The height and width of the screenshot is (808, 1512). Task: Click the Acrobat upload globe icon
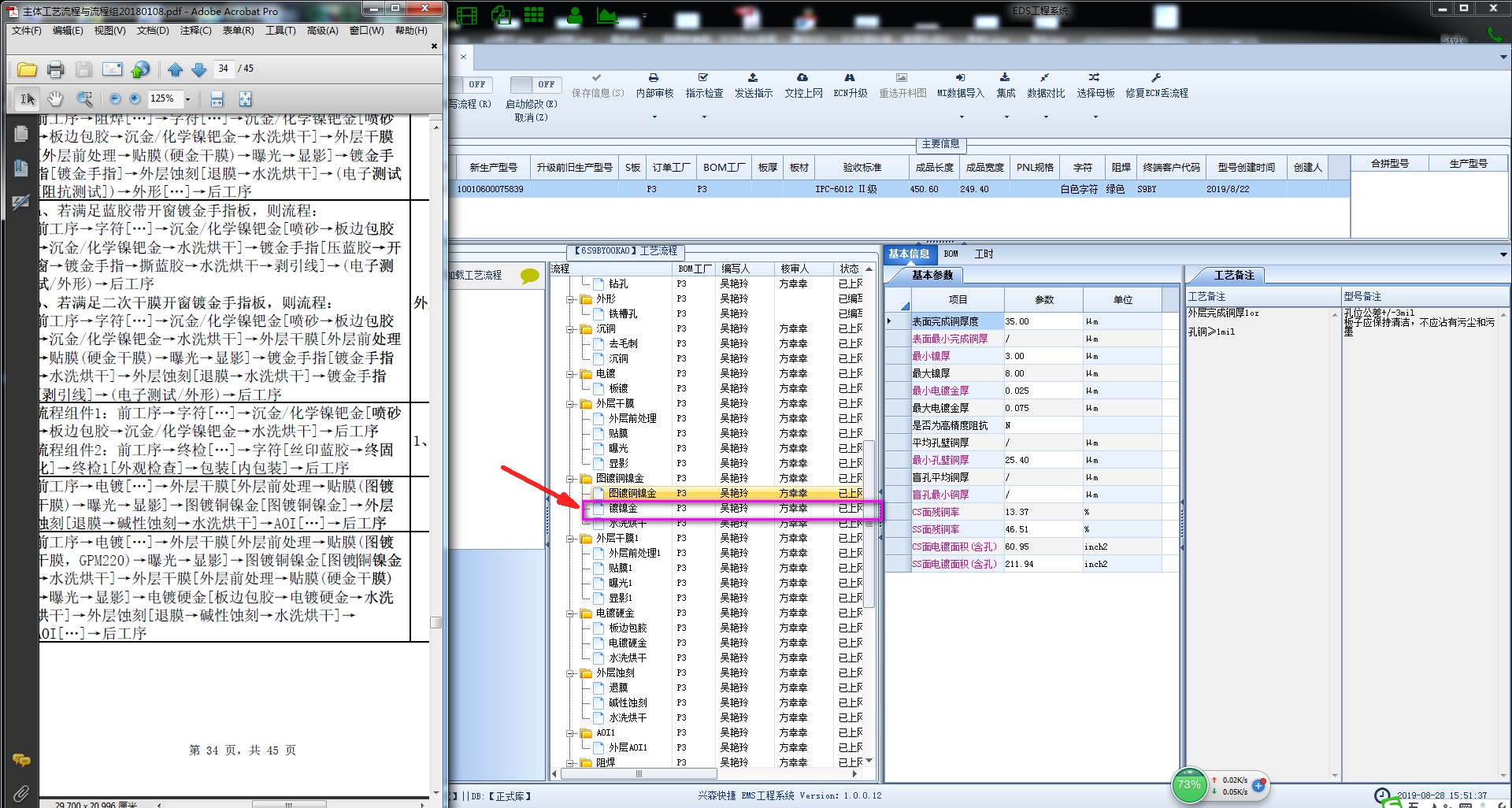(x=140, y=69)
